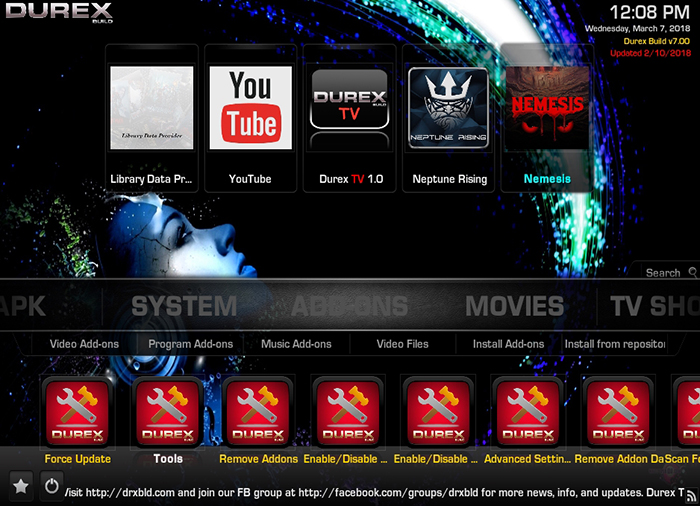Click the Remove Addon Data tool icon

[618, 411]
